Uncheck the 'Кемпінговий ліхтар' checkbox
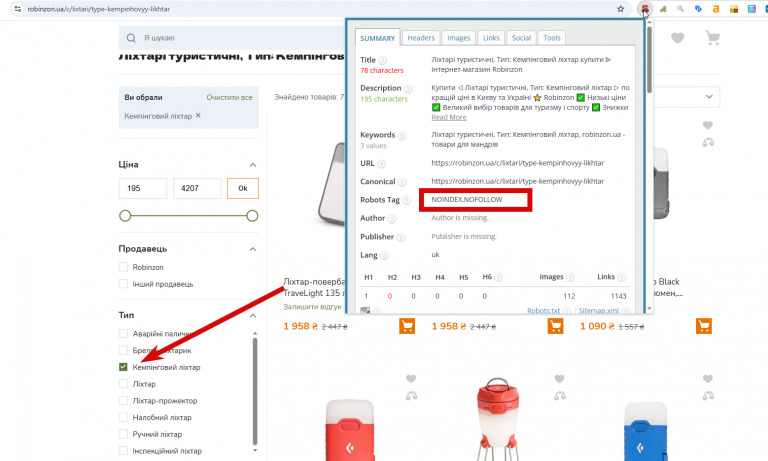The width and height of the screenshot is (768, 461). pos(123,367)
